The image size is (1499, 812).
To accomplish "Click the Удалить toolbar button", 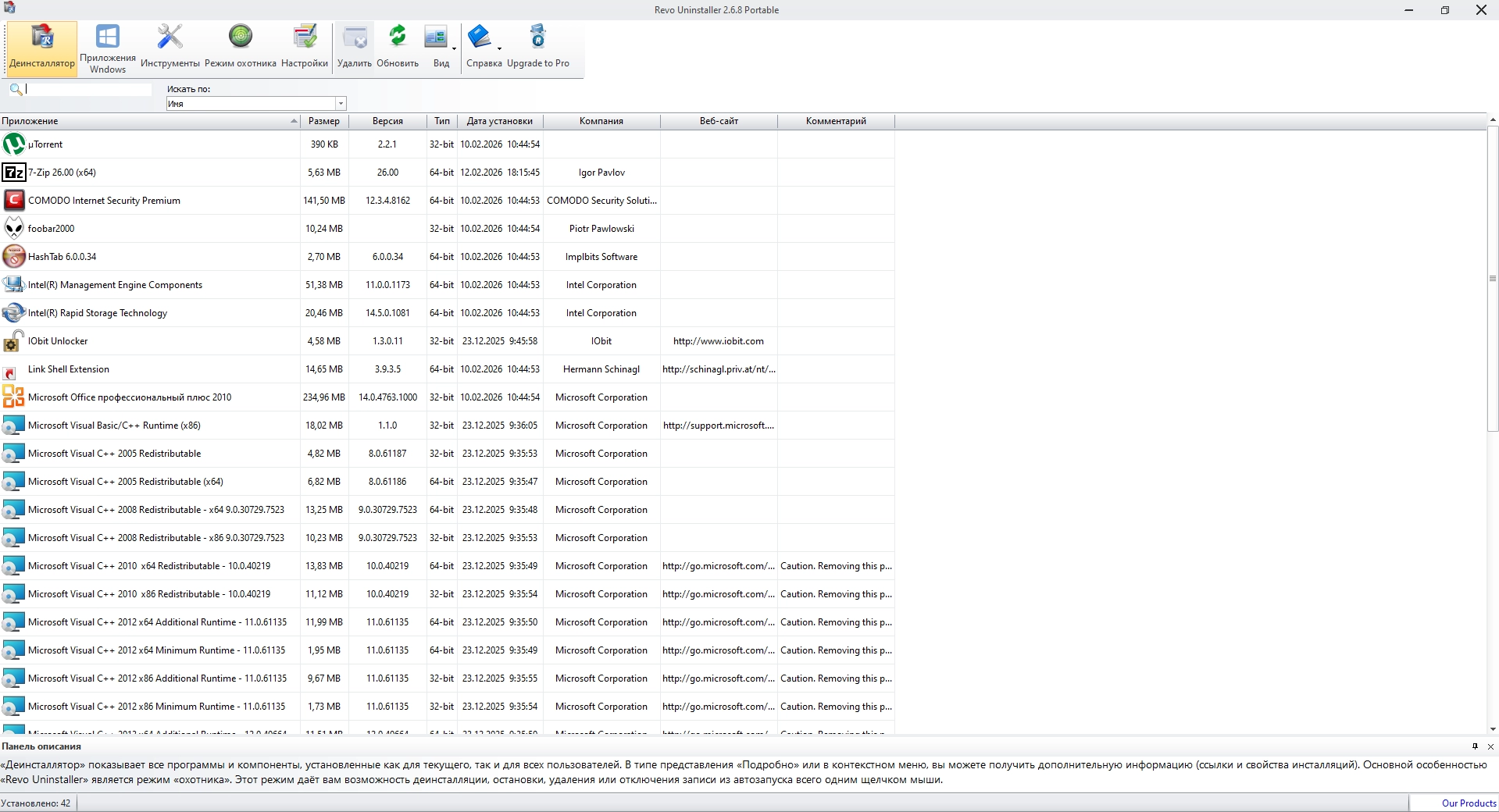I will [x=355, y=48].
